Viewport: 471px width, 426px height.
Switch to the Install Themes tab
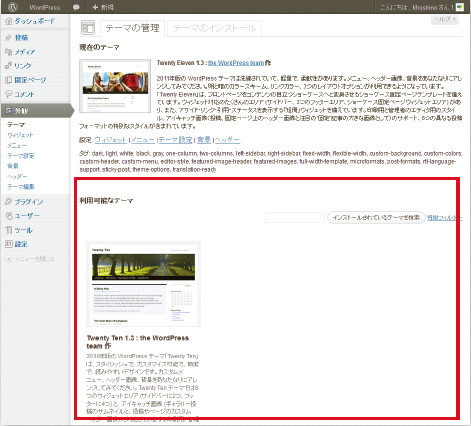tap(214, 28)
